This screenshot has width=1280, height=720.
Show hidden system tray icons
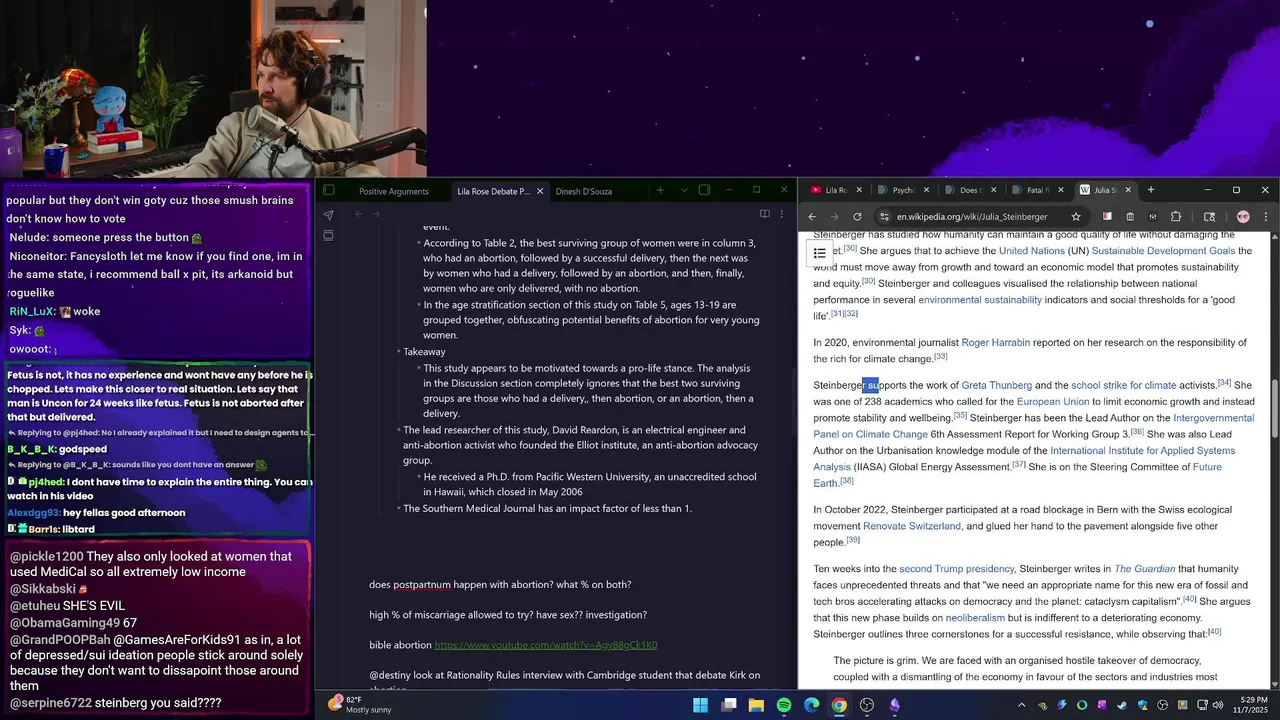[1022, 705]
